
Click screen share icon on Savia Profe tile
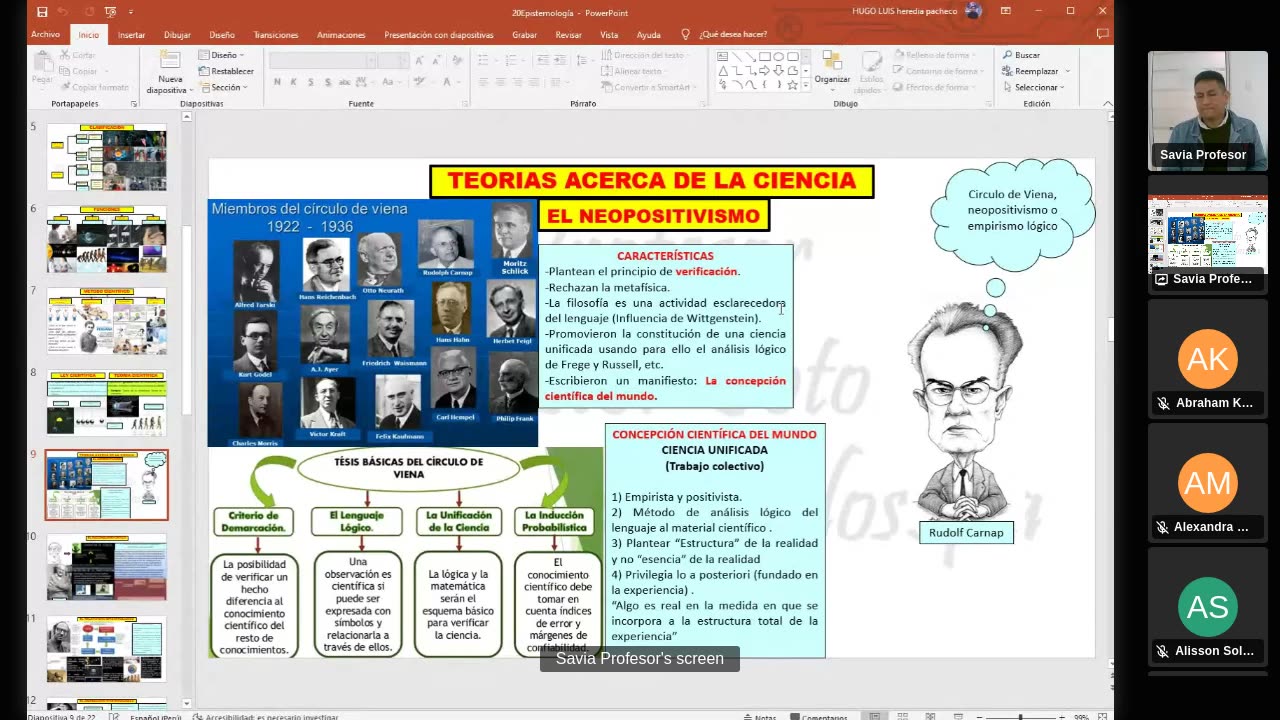1161,279
